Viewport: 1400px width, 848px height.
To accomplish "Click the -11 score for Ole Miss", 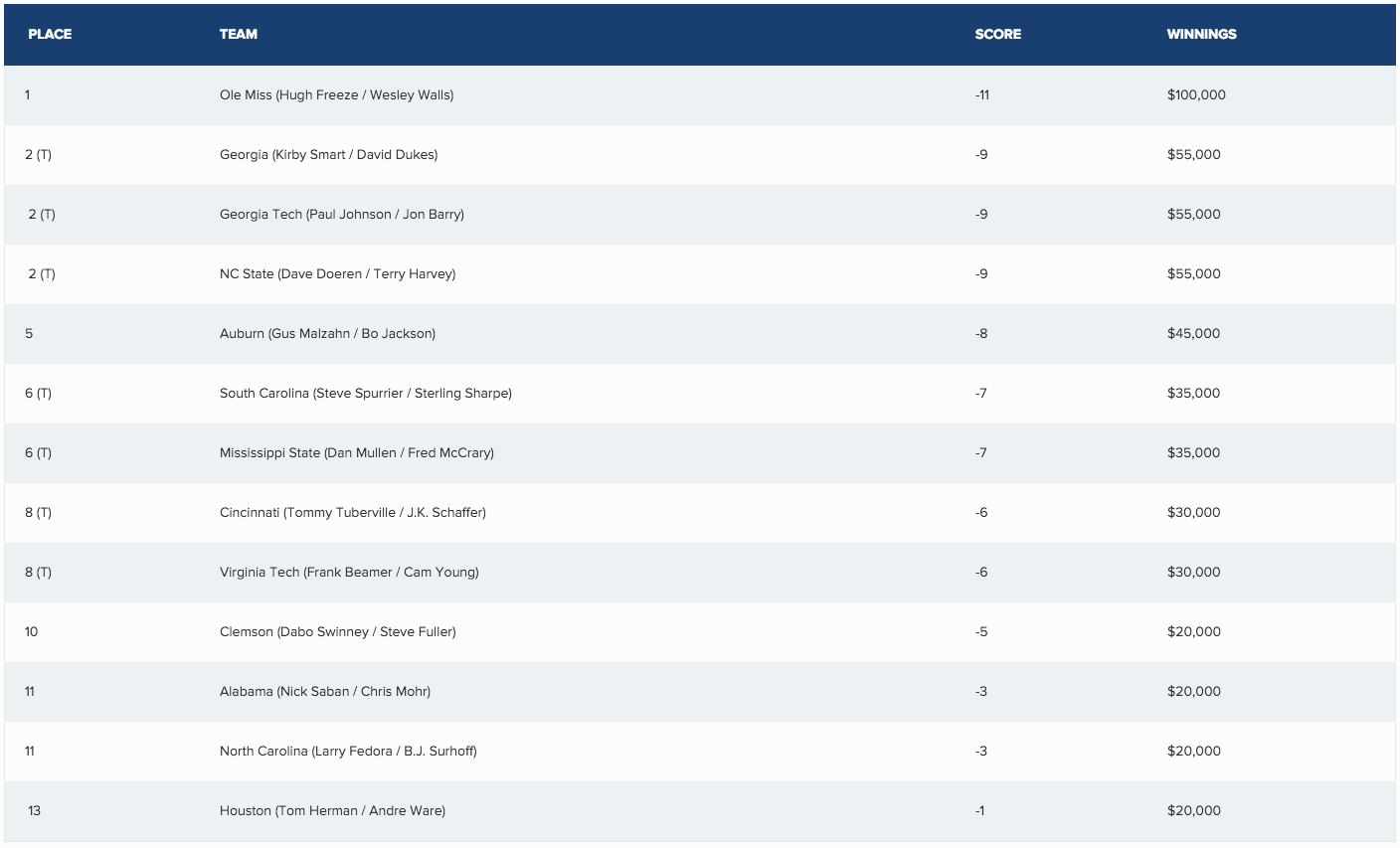I will pyautogui.click(x=982, y=95).
